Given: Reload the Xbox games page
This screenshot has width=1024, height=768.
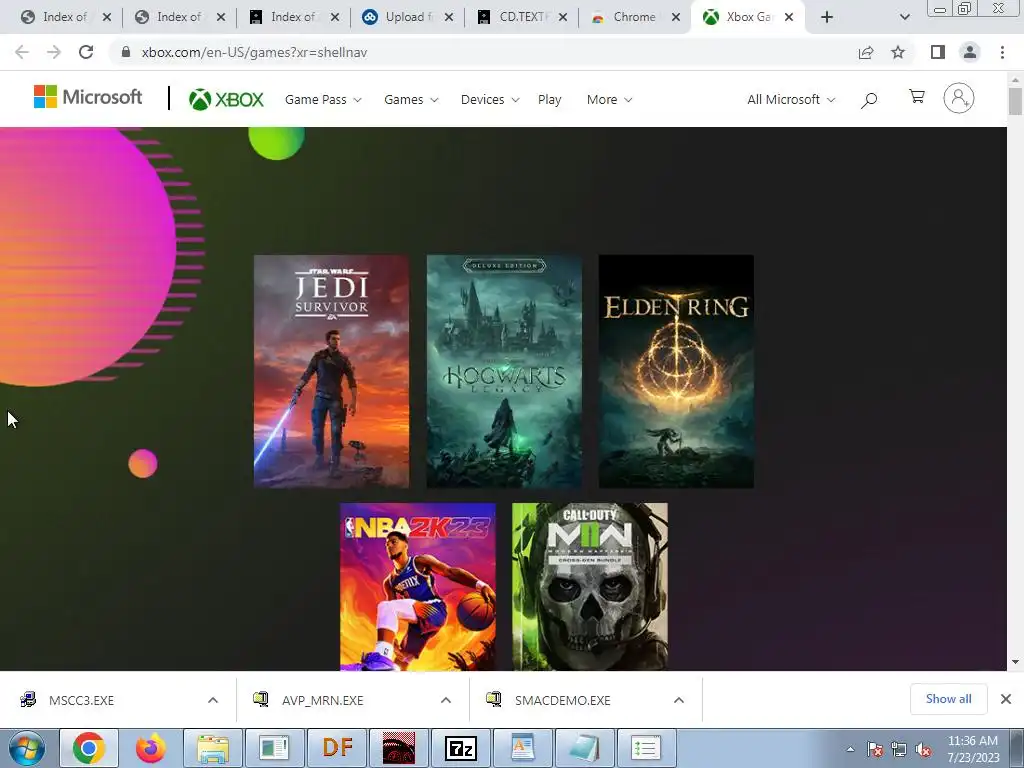Looking at the screenshot, I should pyautogui.click(x=86, y=52).
